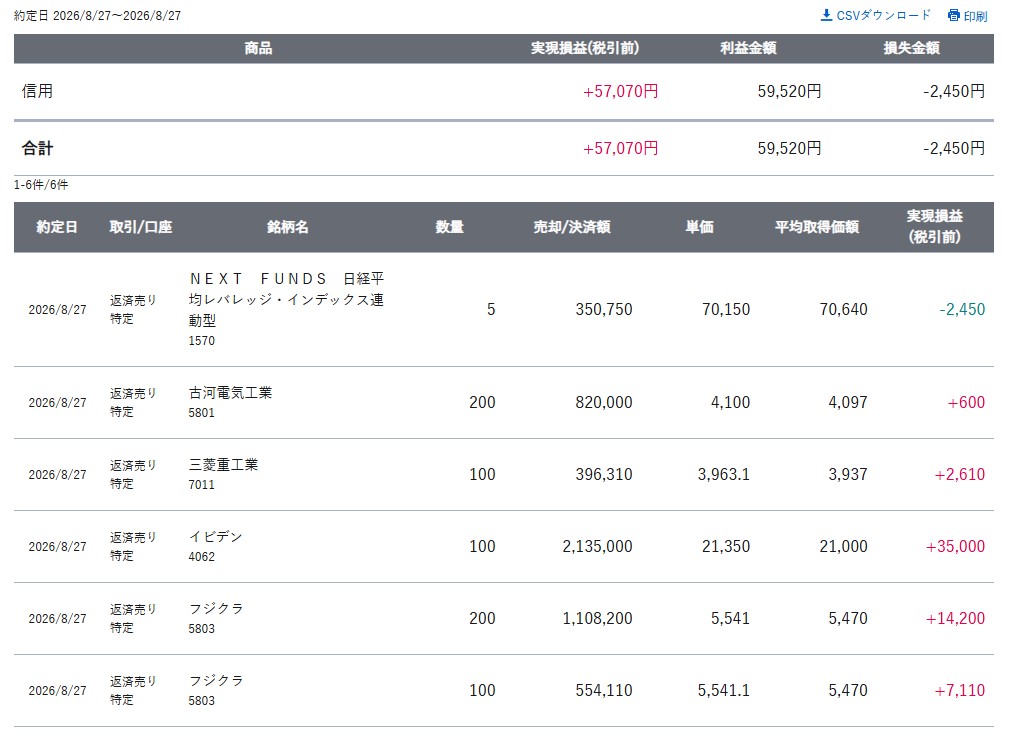Click the イビデン stock name
The image size is (1019, 742).
pyautogui.click(x=216, y=537)
